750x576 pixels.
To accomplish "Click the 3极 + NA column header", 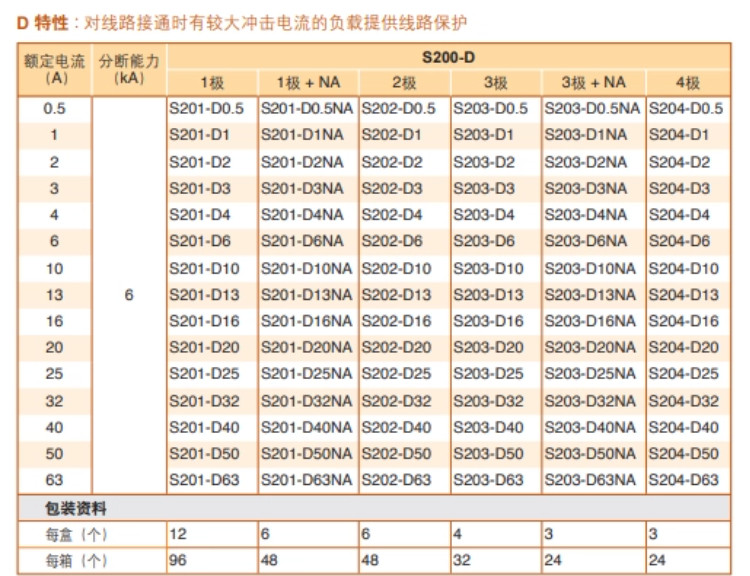I will [594, 83].
